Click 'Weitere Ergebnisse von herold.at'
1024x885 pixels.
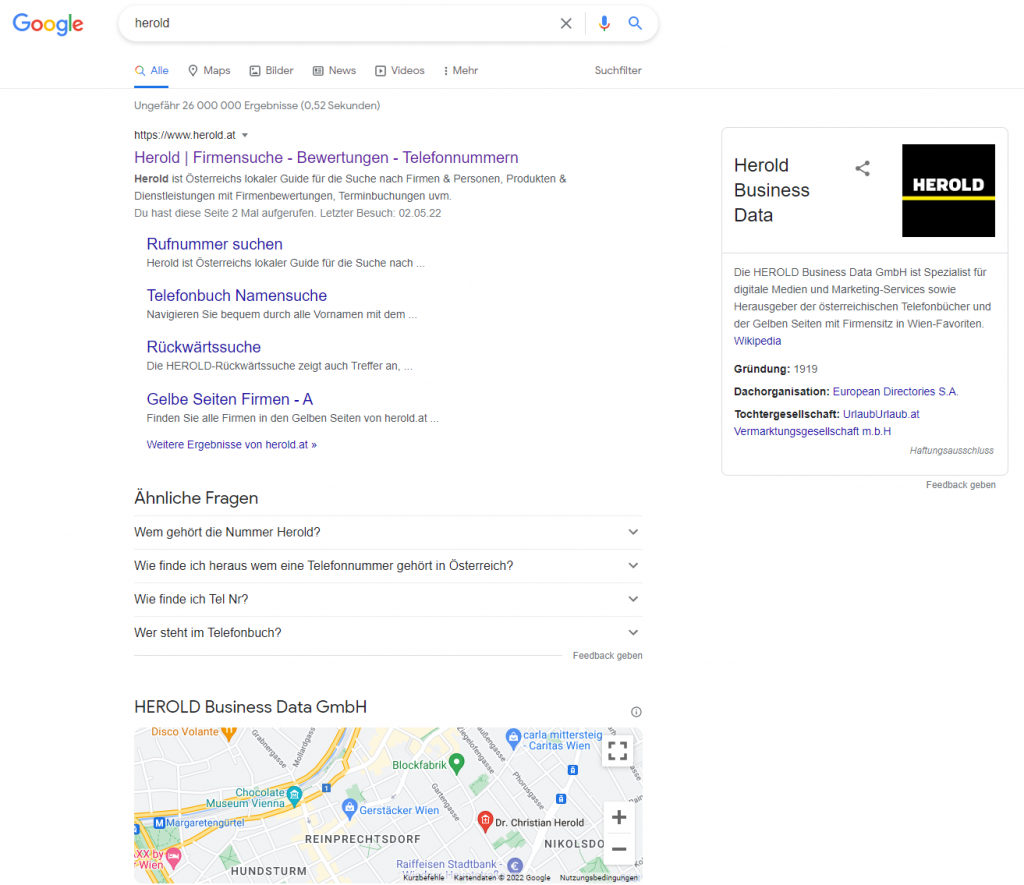[231, 444]
